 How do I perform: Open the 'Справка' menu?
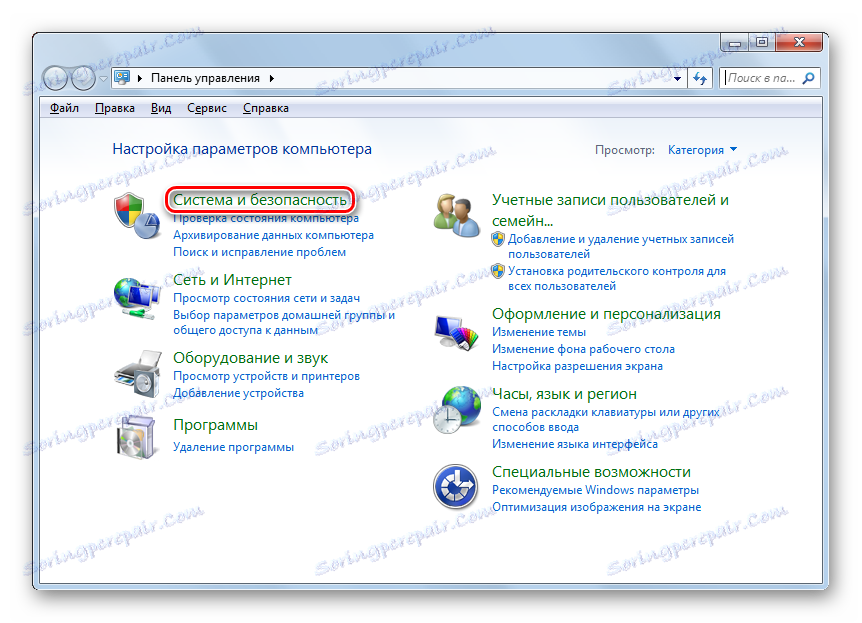(x=266, y=108)
